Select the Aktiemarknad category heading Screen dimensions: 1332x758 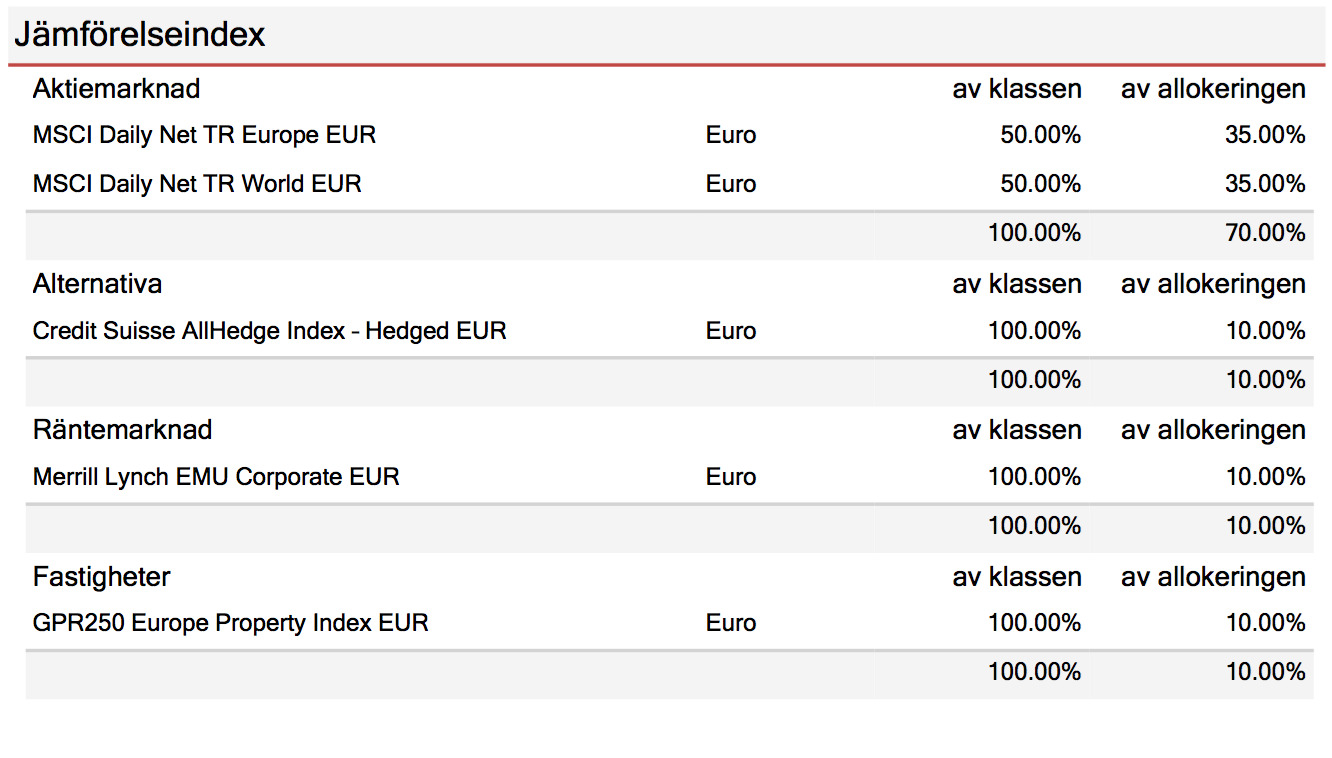[x=116, y=89]
